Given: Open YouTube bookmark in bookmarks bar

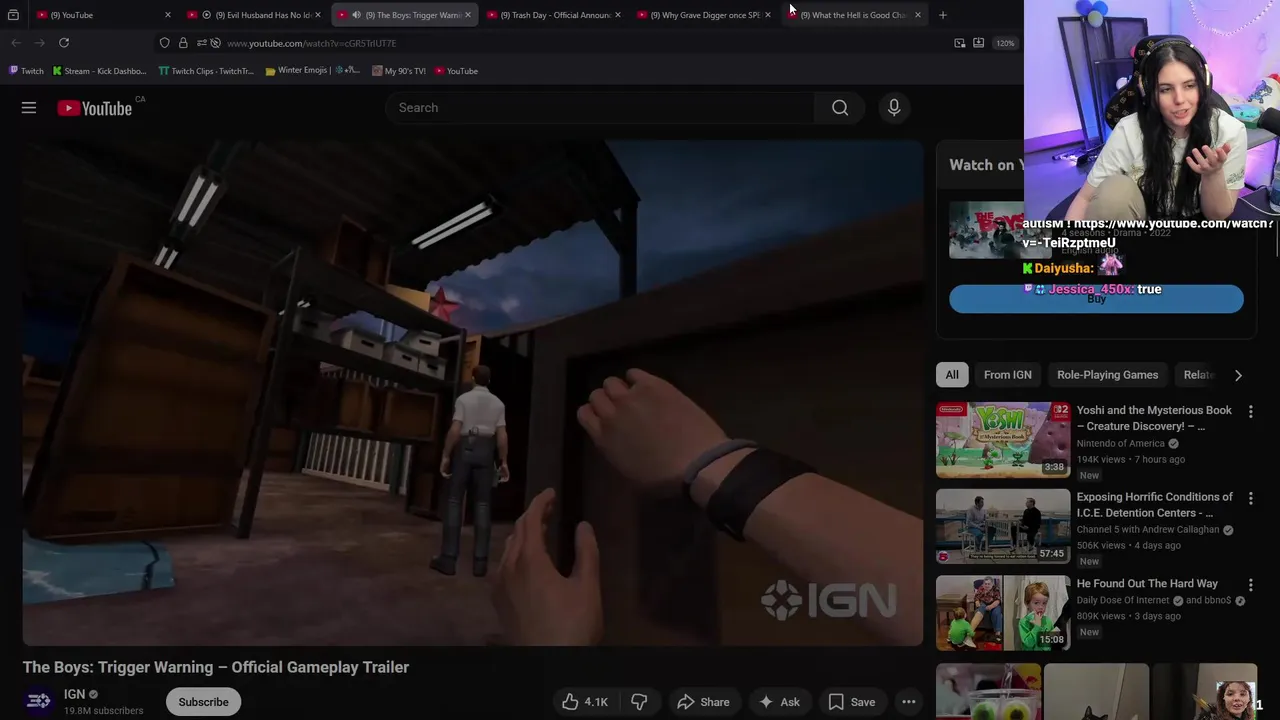Looking at the screenshot, I should [x=456, y=71].
